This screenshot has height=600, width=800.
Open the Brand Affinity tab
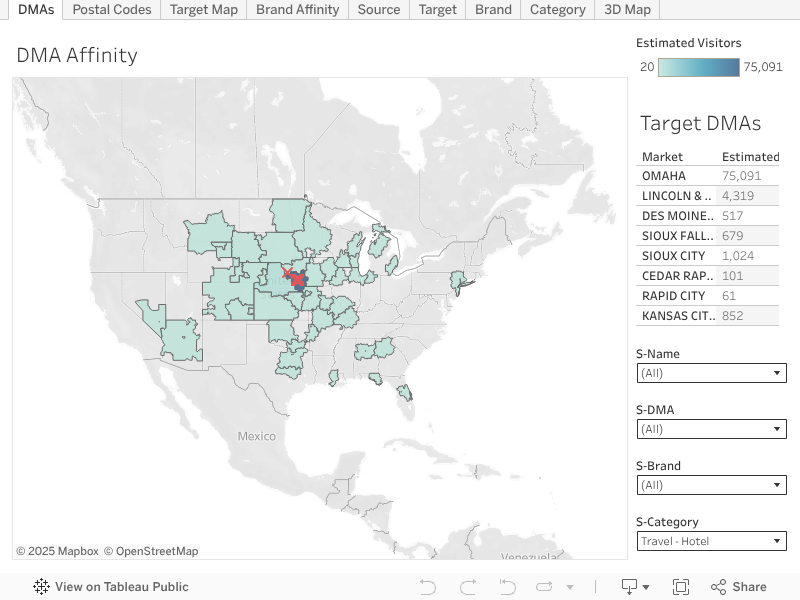297,9
